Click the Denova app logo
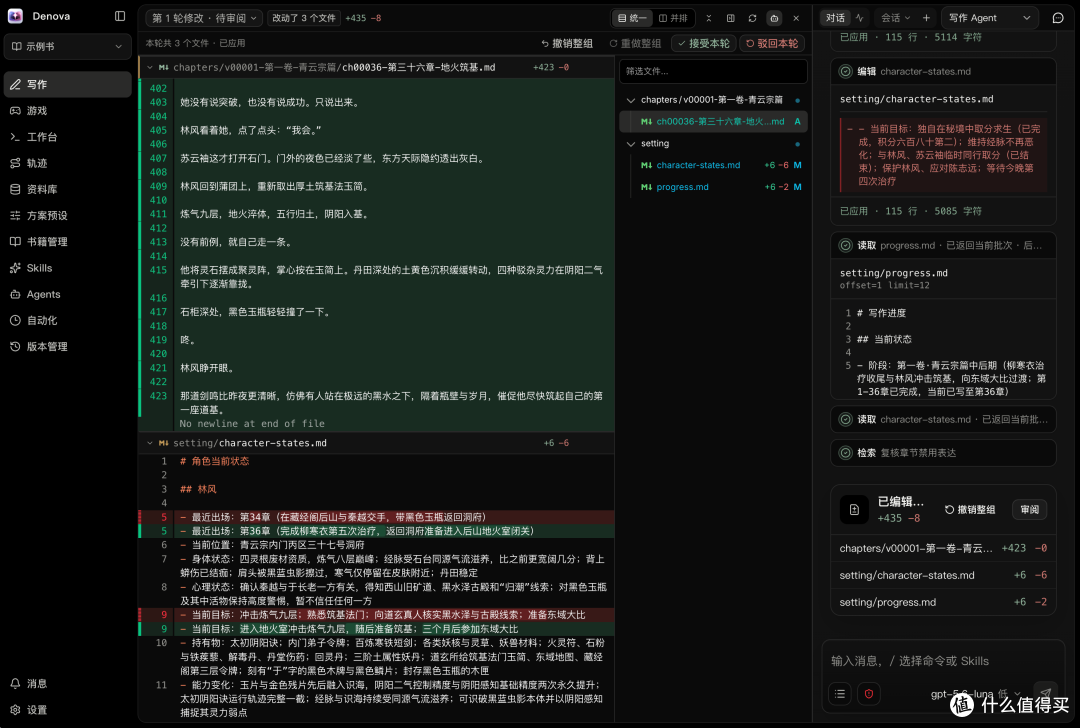 click(15, 16)
